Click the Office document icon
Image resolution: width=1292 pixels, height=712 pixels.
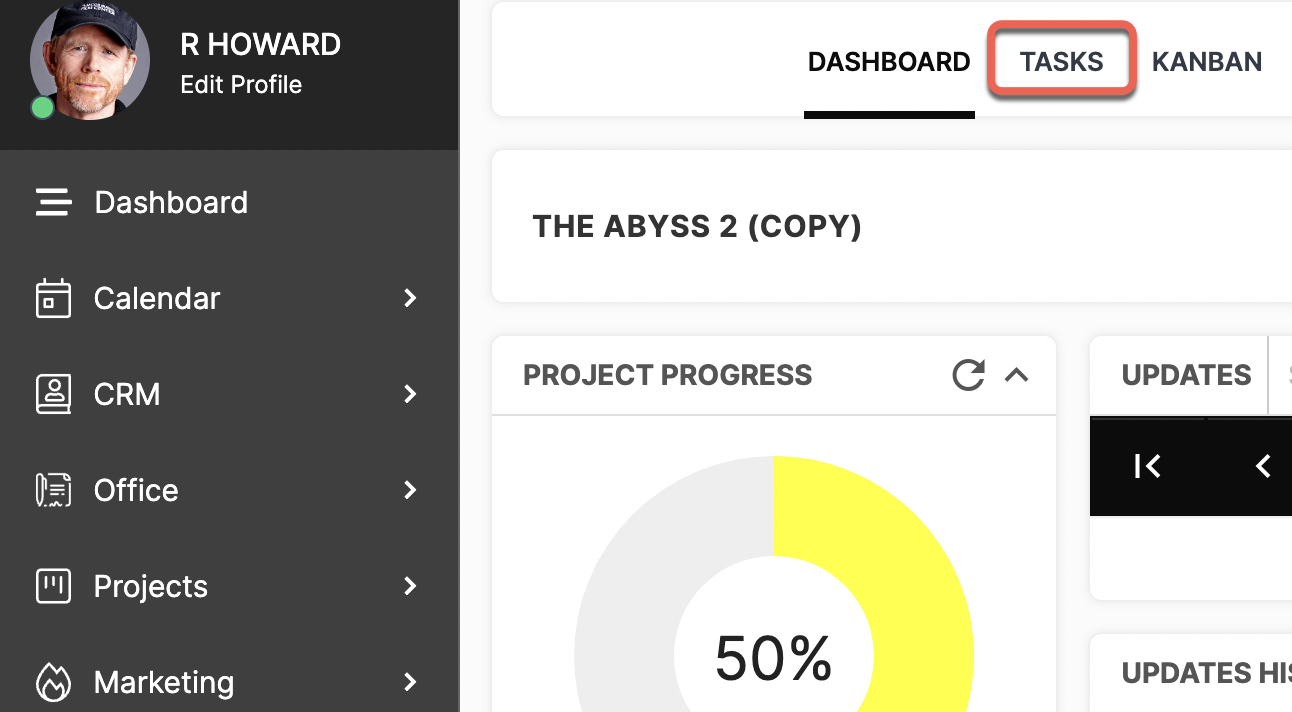click(x=54, y=490)
